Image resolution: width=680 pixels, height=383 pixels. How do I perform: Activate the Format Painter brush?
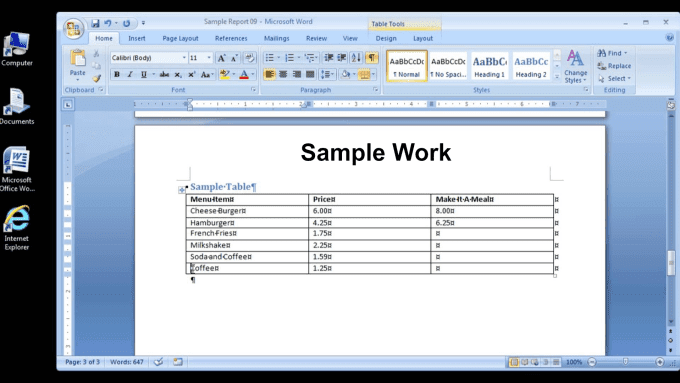96,78
